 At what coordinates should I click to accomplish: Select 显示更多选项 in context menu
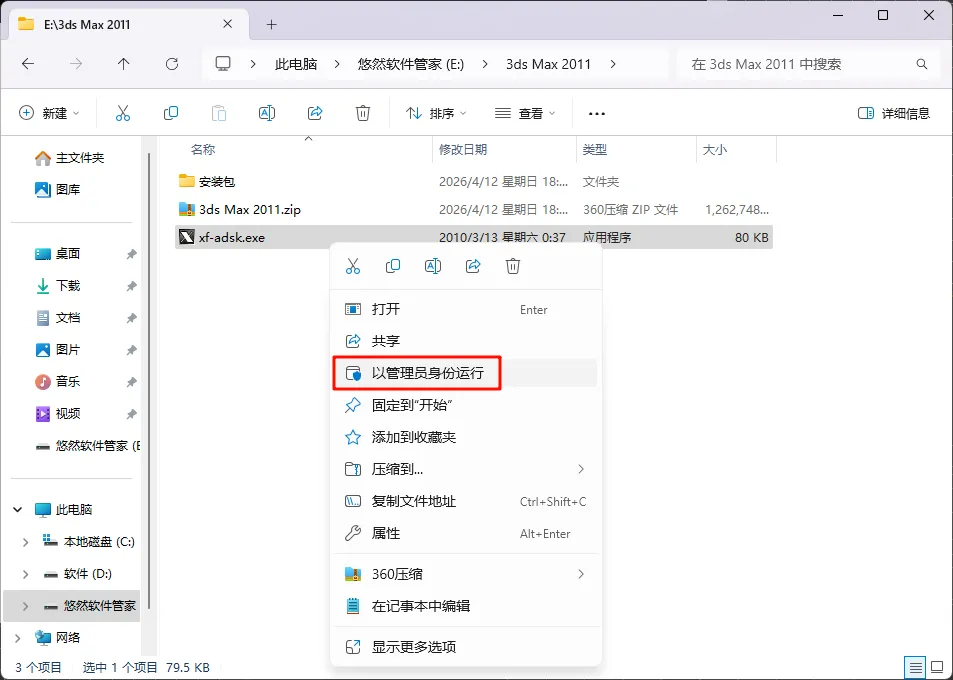pyautogui.click(x=466, y=647)
